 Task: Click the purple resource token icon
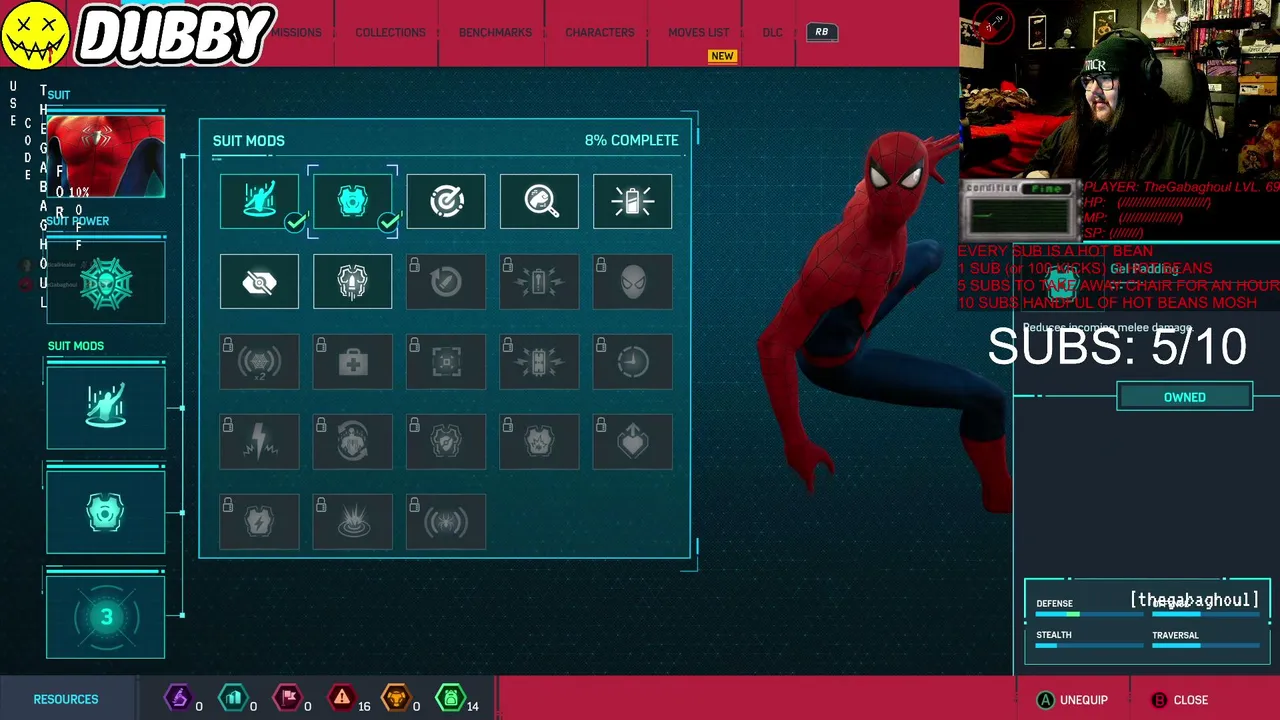178,698
